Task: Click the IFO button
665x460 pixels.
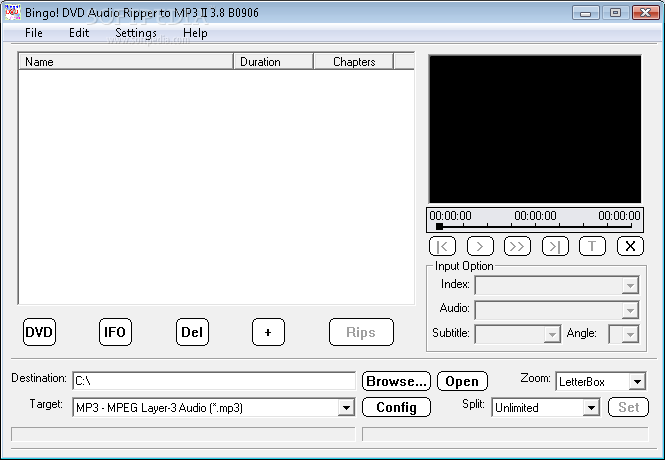Action: point(115,332)
